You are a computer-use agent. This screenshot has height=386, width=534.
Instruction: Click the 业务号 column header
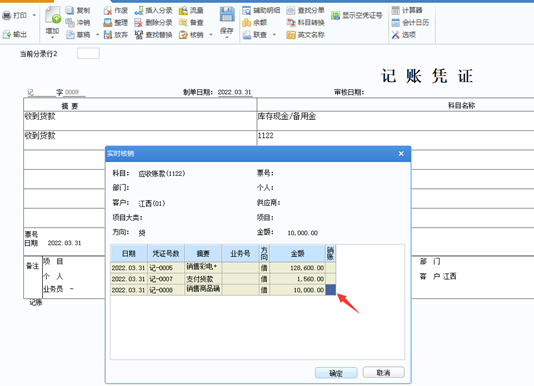240,253
